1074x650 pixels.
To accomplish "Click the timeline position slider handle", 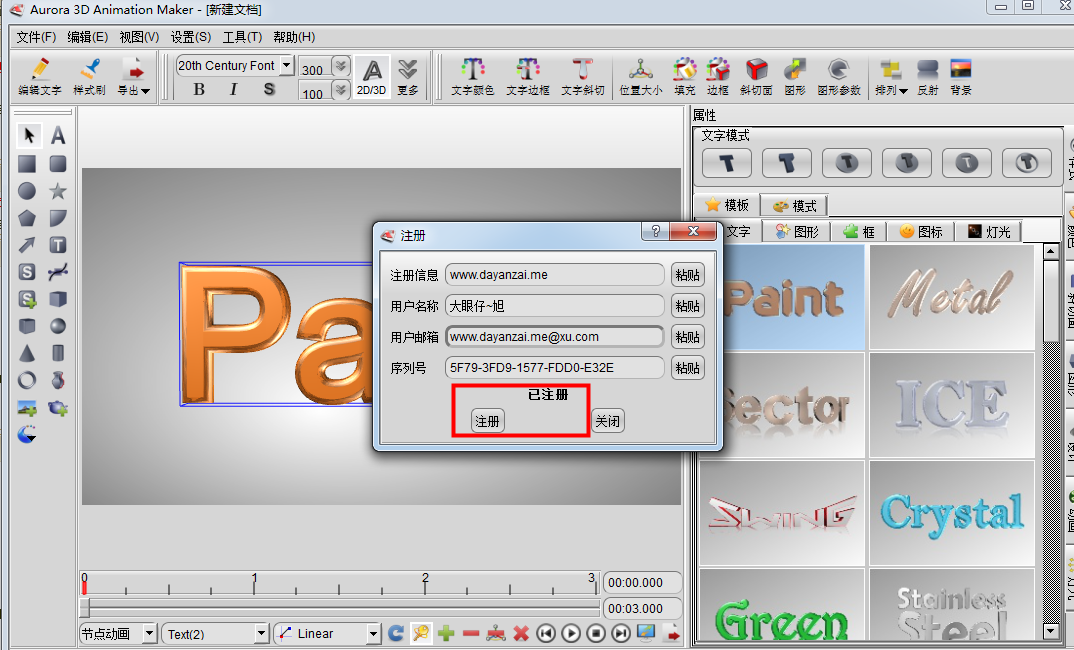I will 85,608.
